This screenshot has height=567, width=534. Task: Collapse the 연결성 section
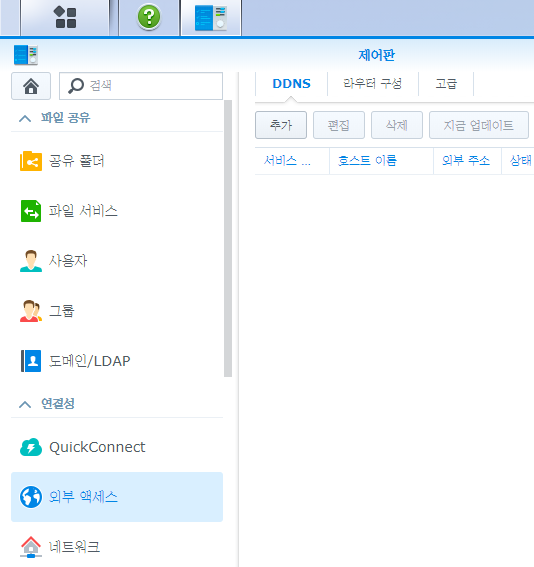(25, 404)
